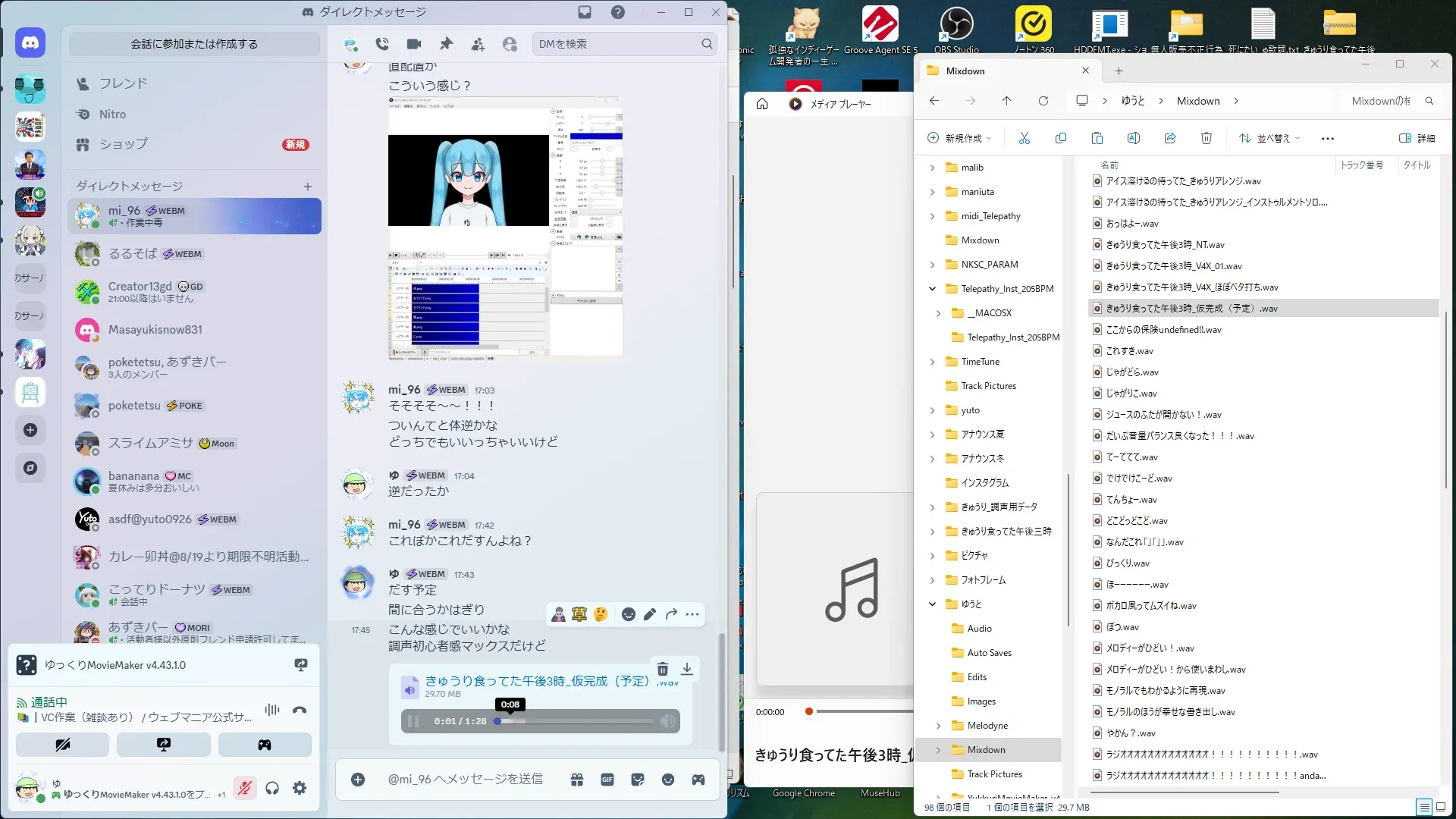
Task: Open the GIF picker in message box
Action: click(607, 780)
